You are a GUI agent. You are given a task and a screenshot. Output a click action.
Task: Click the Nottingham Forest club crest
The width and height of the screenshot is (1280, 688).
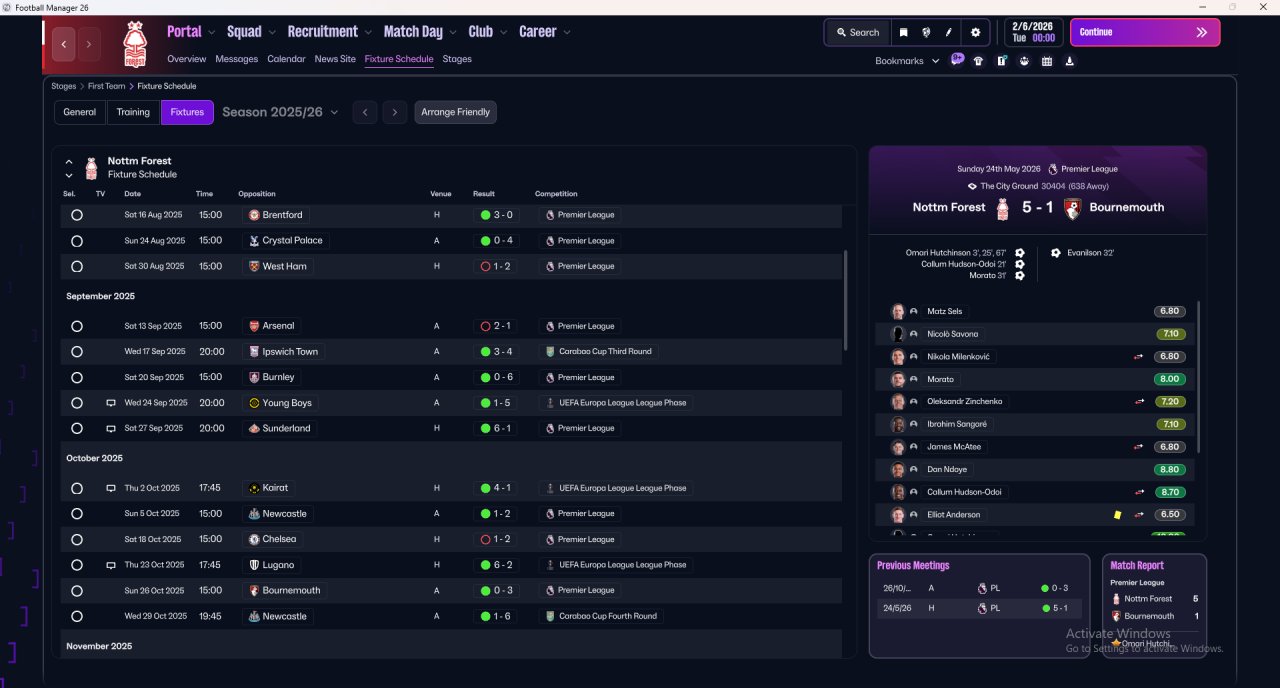coord(134,44)
